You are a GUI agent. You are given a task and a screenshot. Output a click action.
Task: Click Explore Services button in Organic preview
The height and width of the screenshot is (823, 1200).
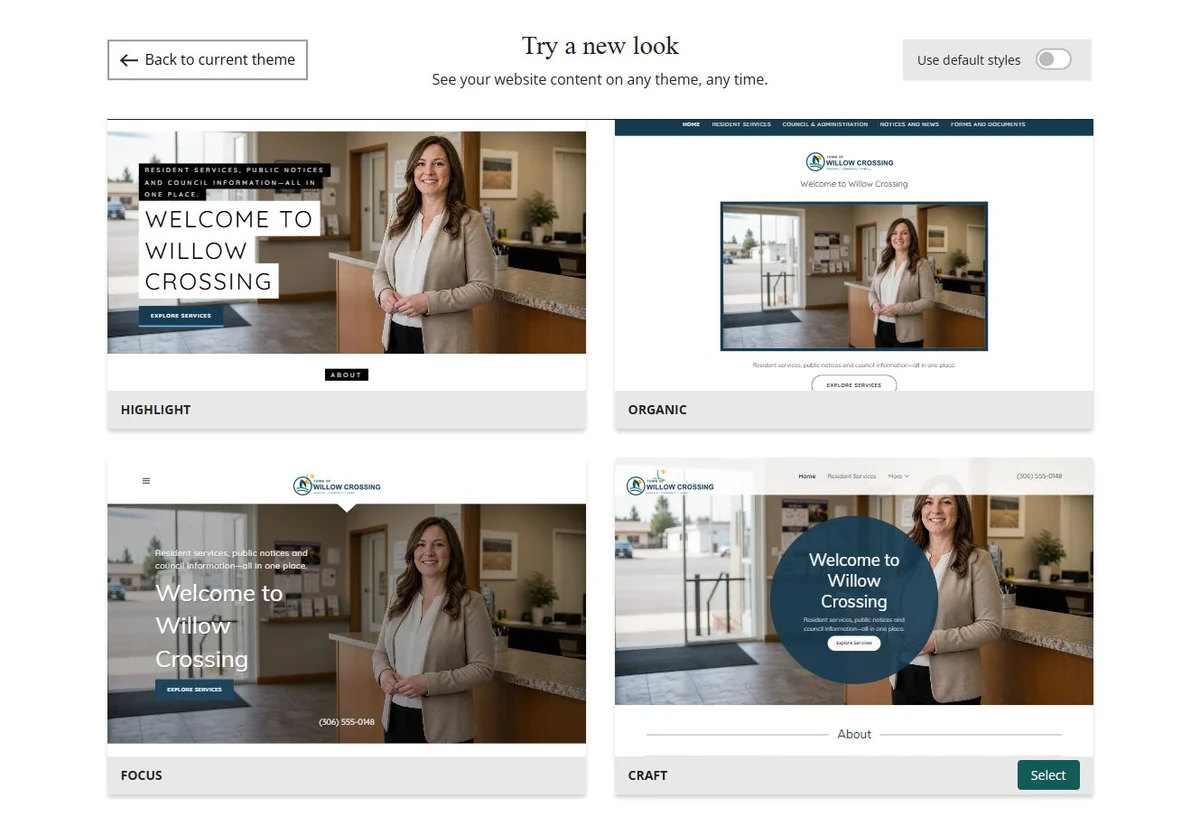pyautogui.click(x=854, y=385)
